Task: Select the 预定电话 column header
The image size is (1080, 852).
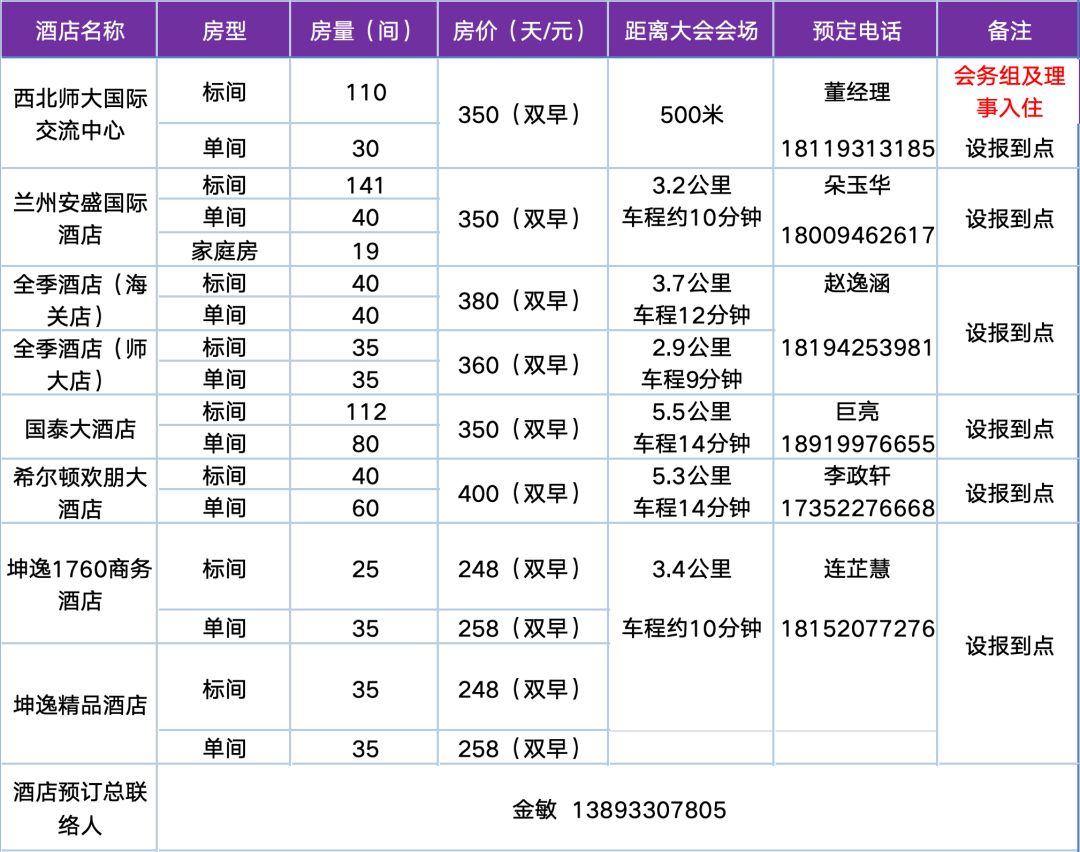Action: point(856,30)
